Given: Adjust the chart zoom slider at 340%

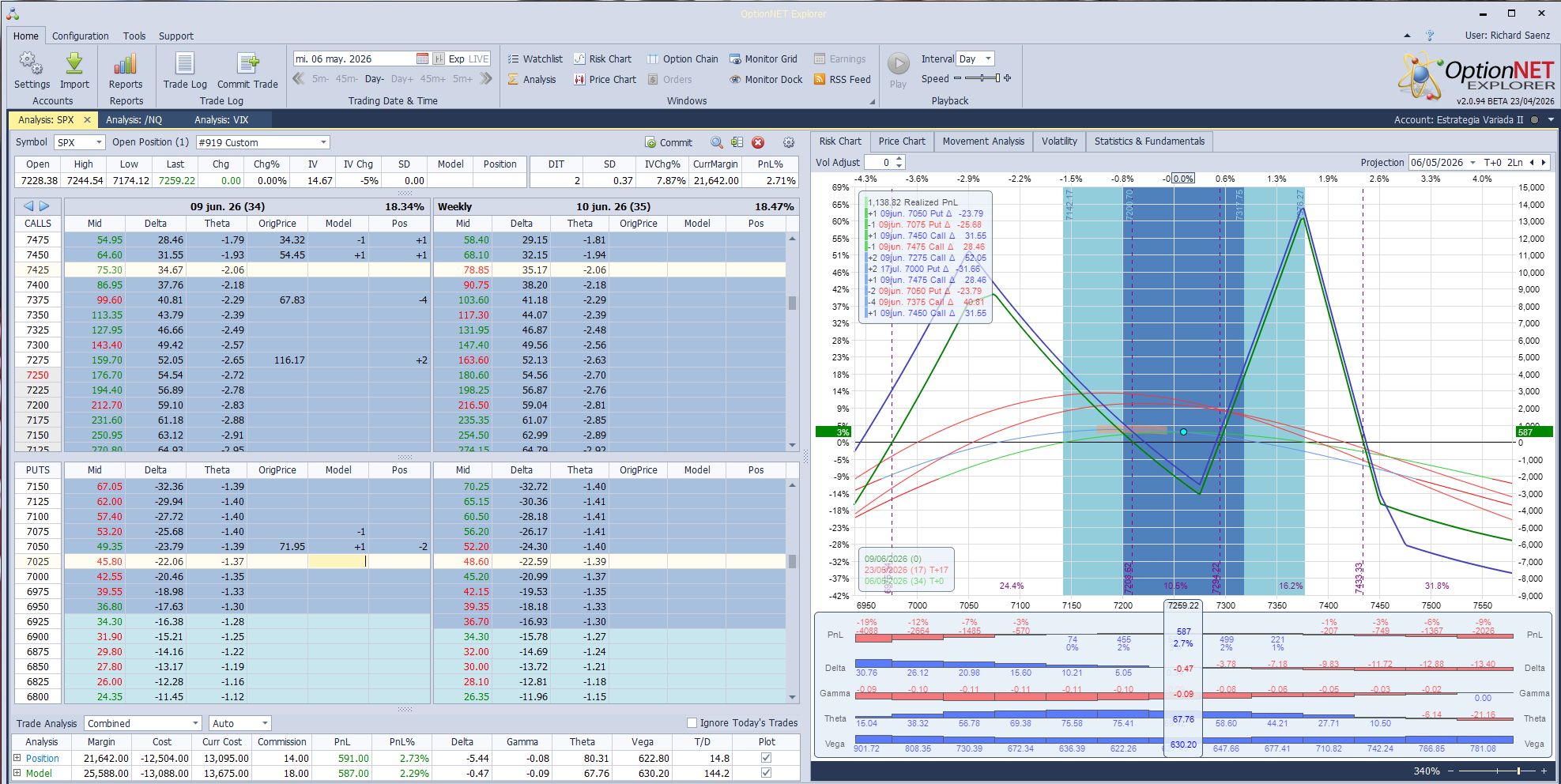Looking at the screenshot, I should coord(1496,771).
